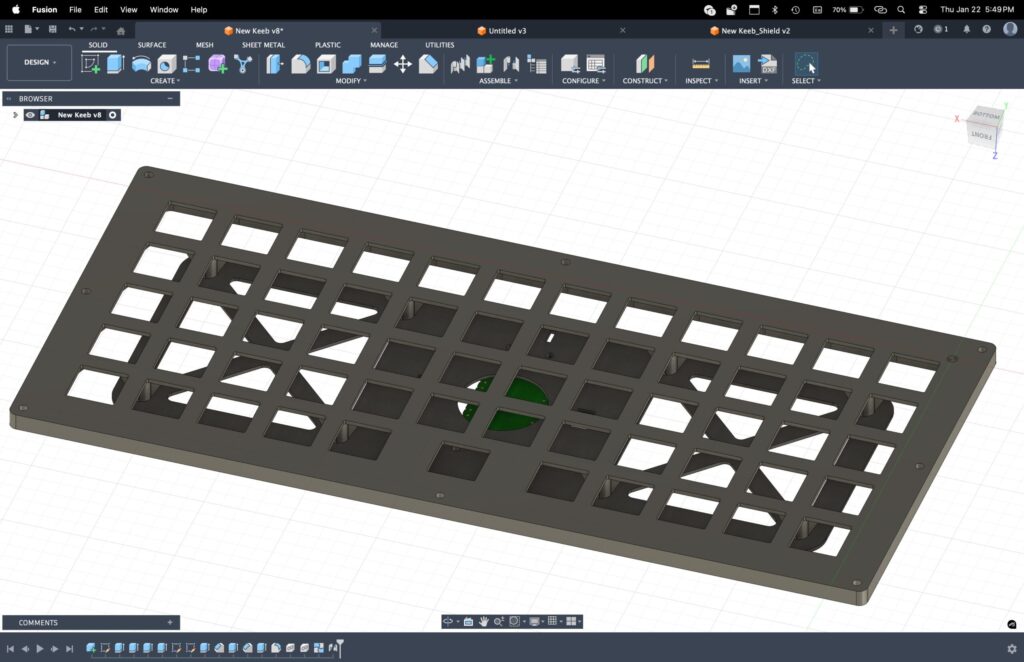This screenshot has height=662, width=1024.
Task: Open the Design workspace dropdown
Action: tap(40, 62)
